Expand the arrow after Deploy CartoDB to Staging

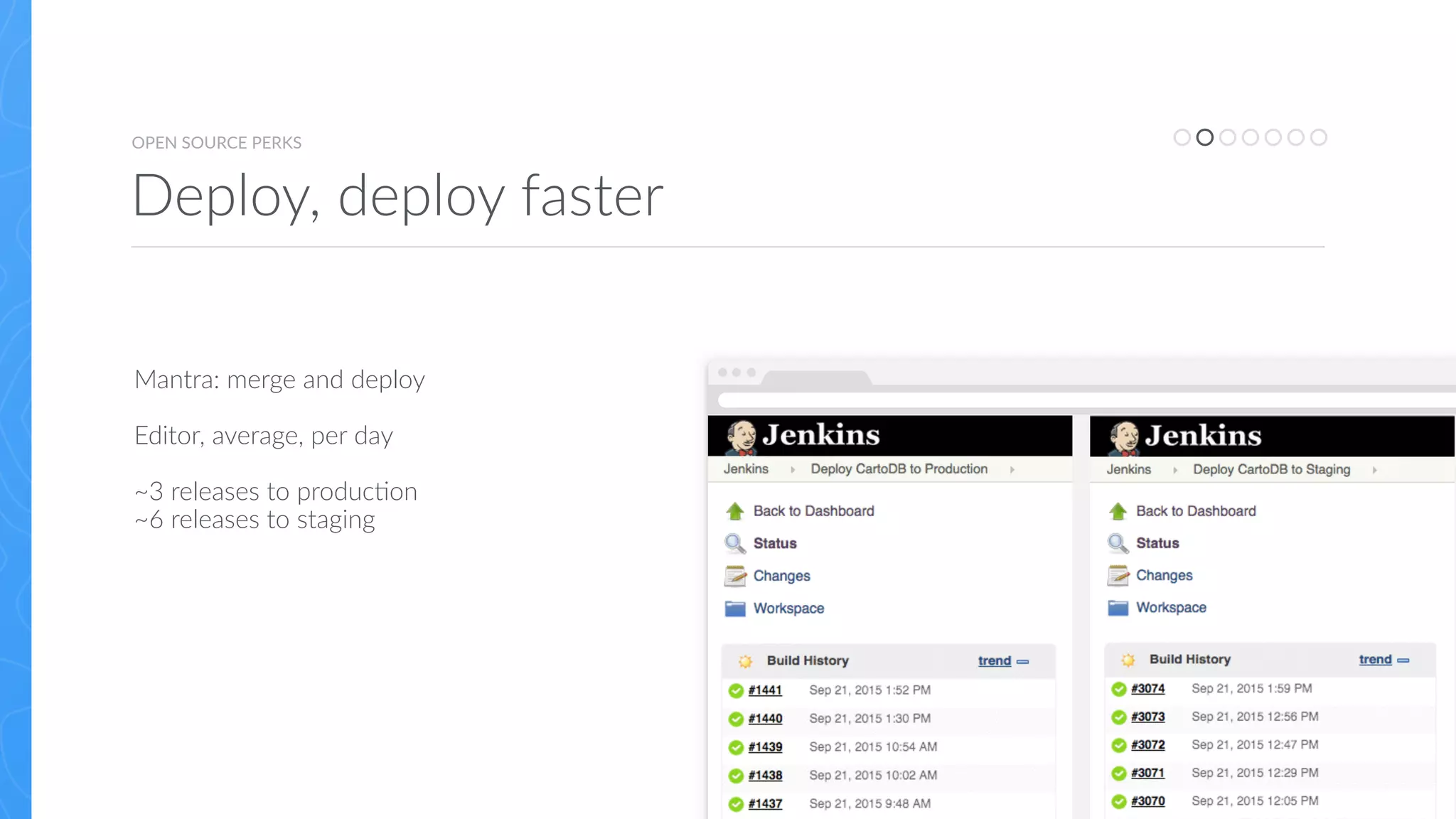click(1375, 470)
